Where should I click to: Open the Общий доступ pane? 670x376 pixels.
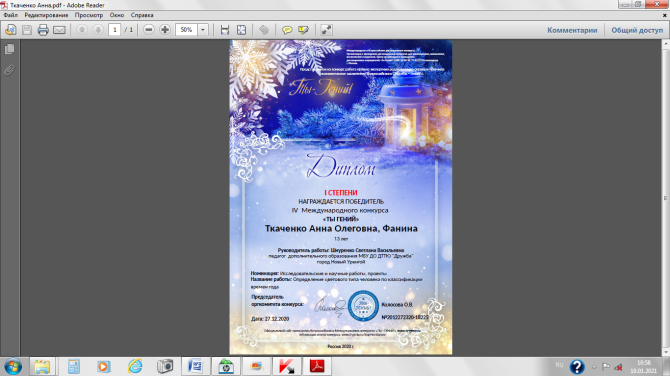pyautogui.click(x=637, y=30)
